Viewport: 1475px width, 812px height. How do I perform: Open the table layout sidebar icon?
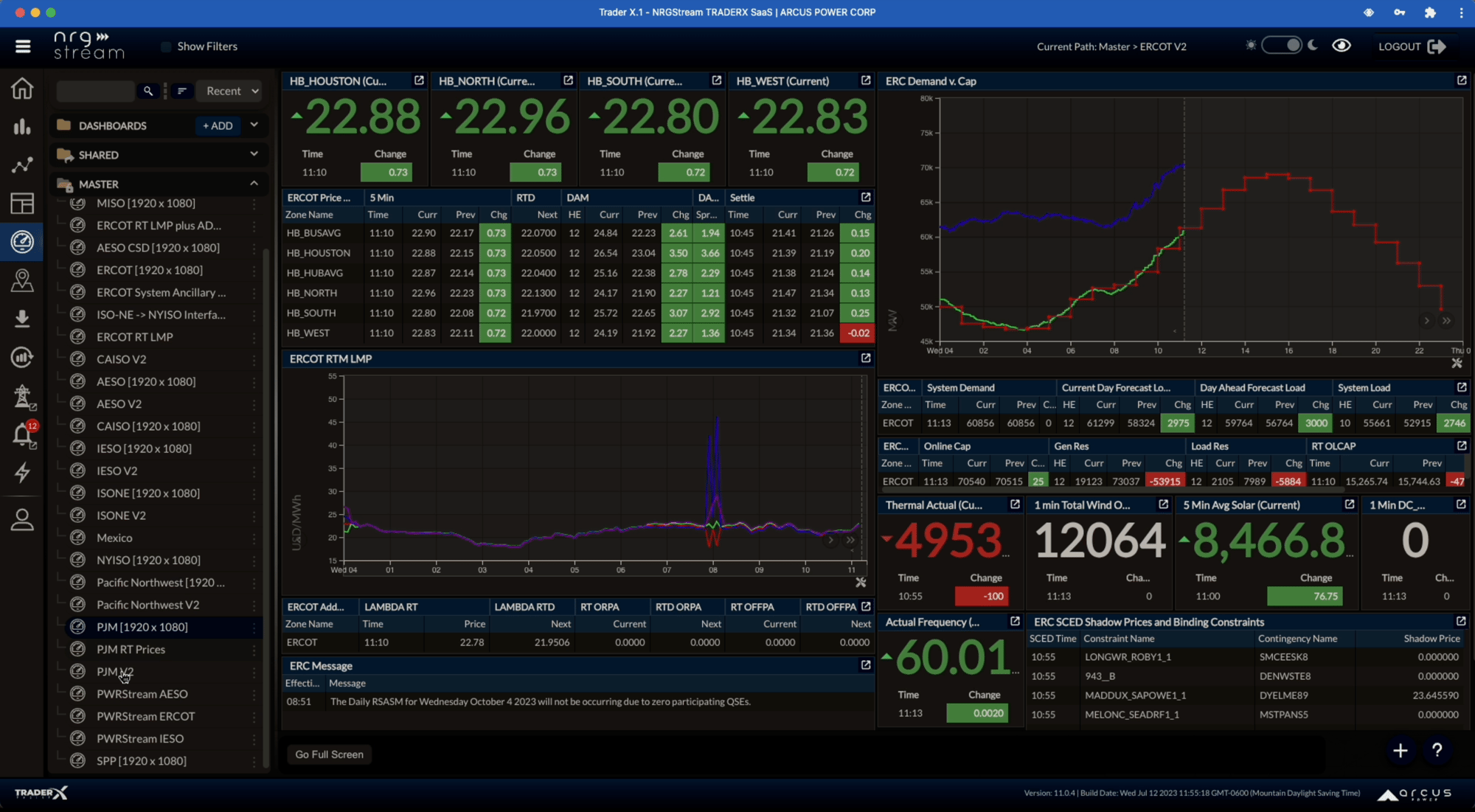pyautogui.click(x=22, y=204)
